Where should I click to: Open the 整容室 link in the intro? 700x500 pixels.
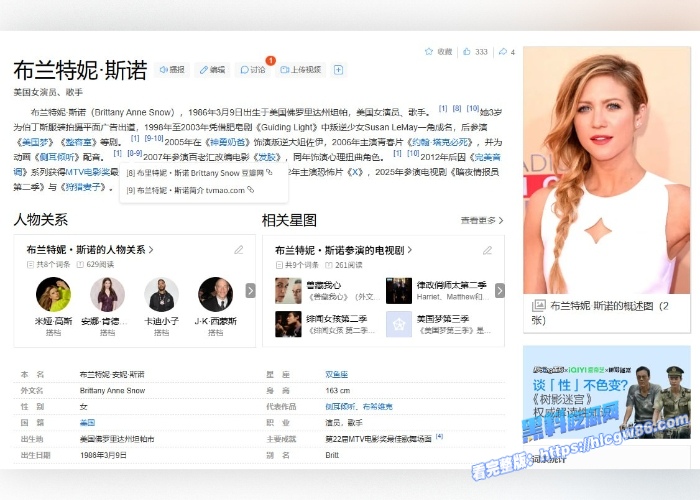[x=78, y=142]
